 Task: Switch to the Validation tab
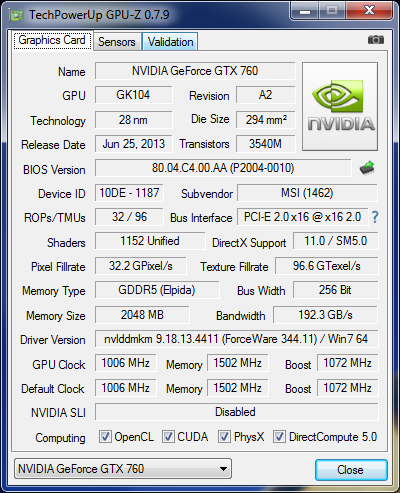(170, 42)
